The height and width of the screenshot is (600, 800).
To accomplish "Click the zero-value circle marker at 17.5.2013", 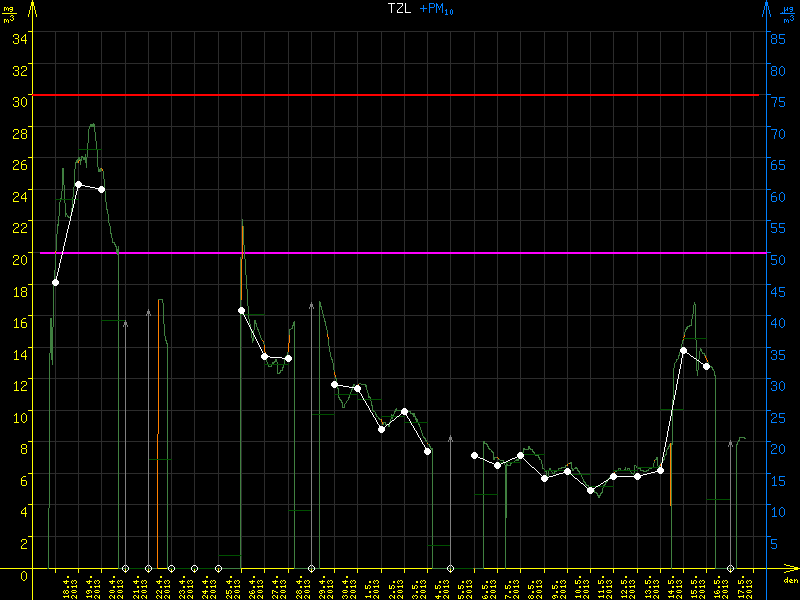I will coord(731,569).
